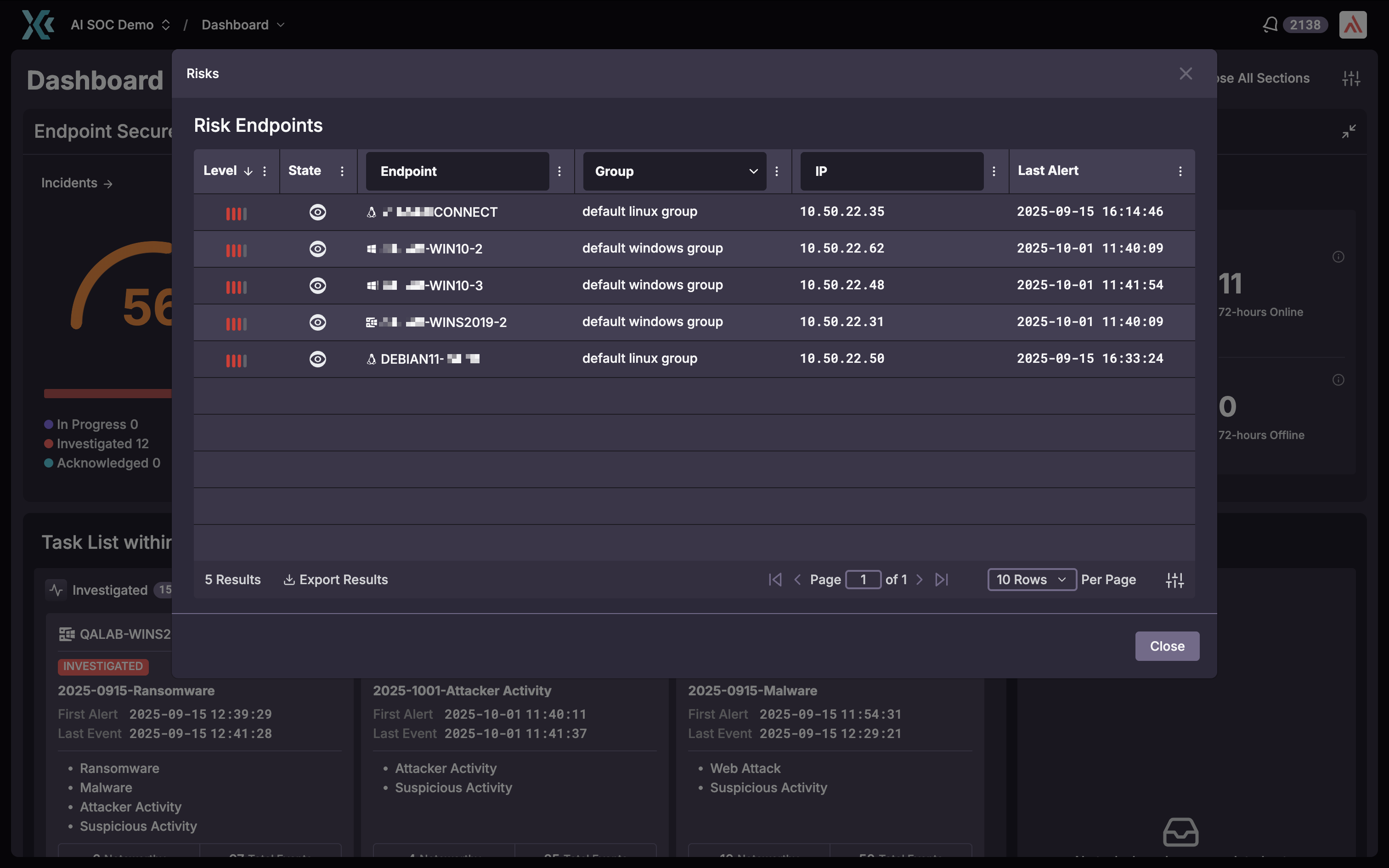
Task: Click the Export Results link
Action: click(343, 580)
